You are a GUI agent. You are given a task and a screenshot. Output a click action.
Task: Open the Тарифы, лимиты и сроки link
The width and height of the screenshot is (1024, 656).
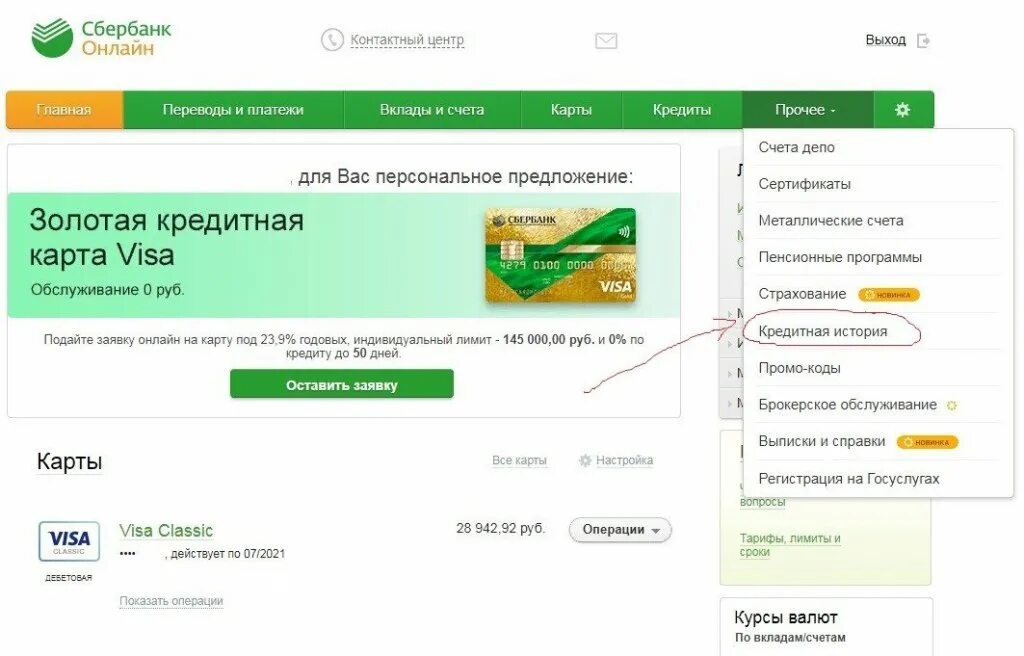(x=790, y=545)
